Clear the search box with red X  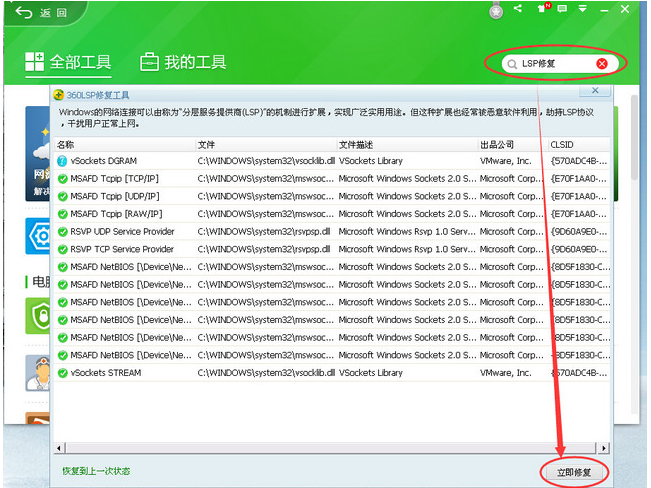tap(602, 64)
